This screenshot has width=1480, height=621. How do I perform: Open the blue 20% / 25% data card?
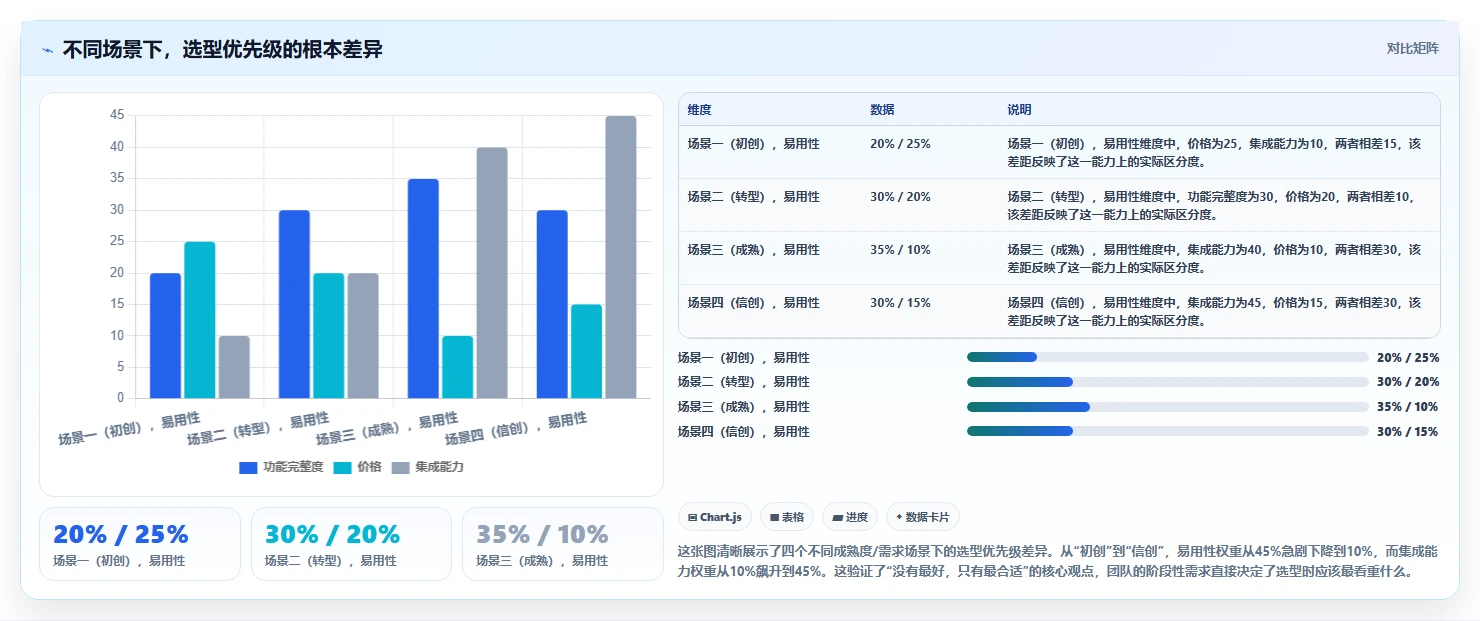point(140,544)
